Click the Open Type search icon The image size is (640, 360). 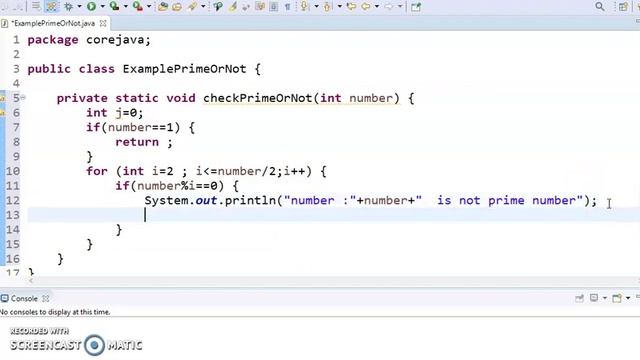218,6
